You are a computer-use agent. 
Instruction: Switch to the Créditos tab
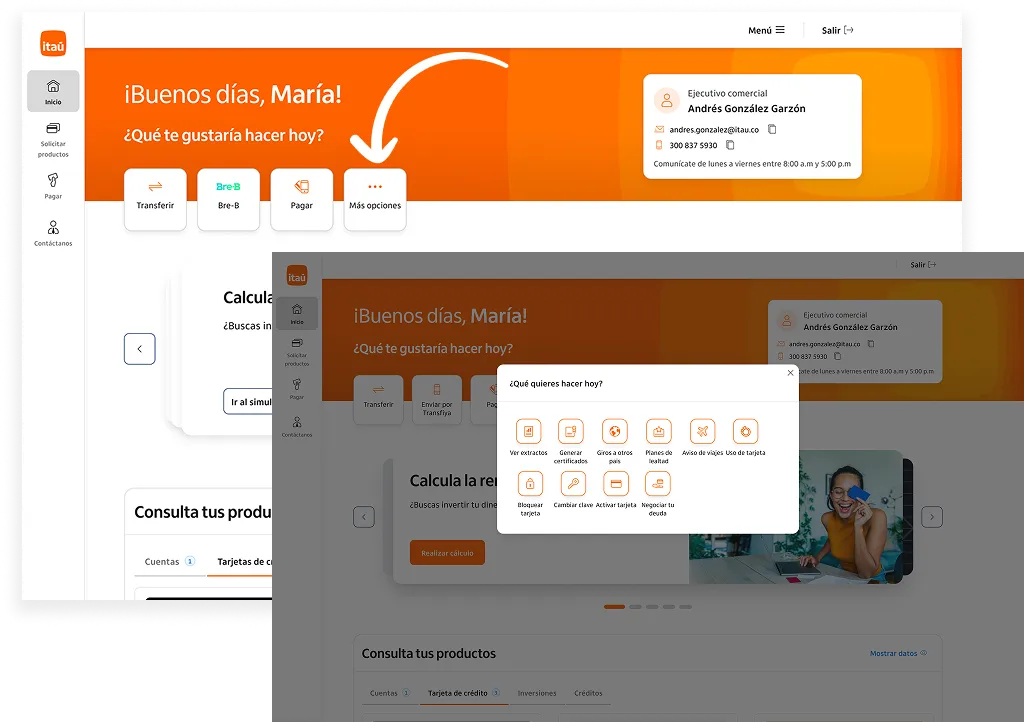click(588, 693)
